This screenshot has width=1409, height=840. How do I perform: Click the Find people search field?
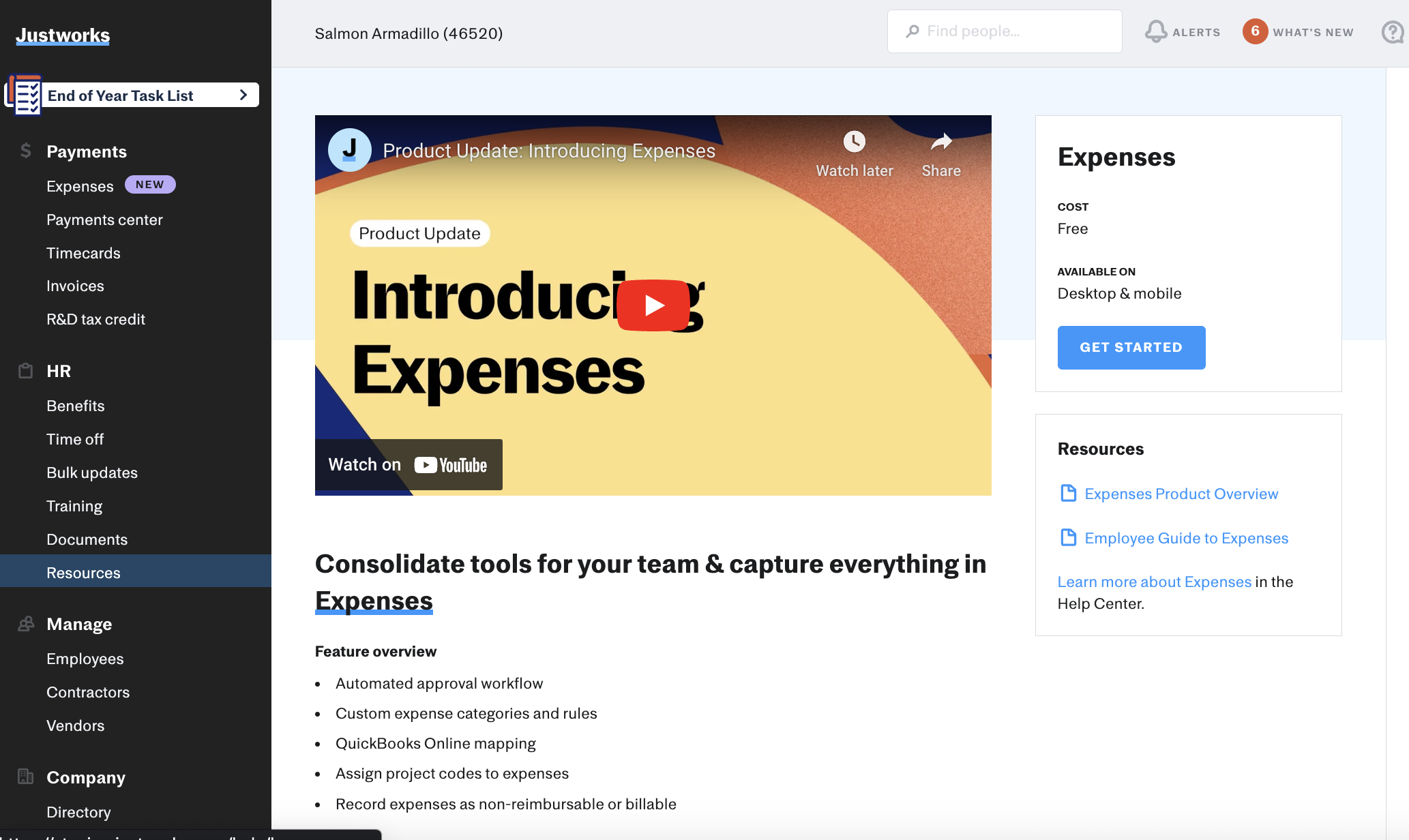click(1005, 31)
